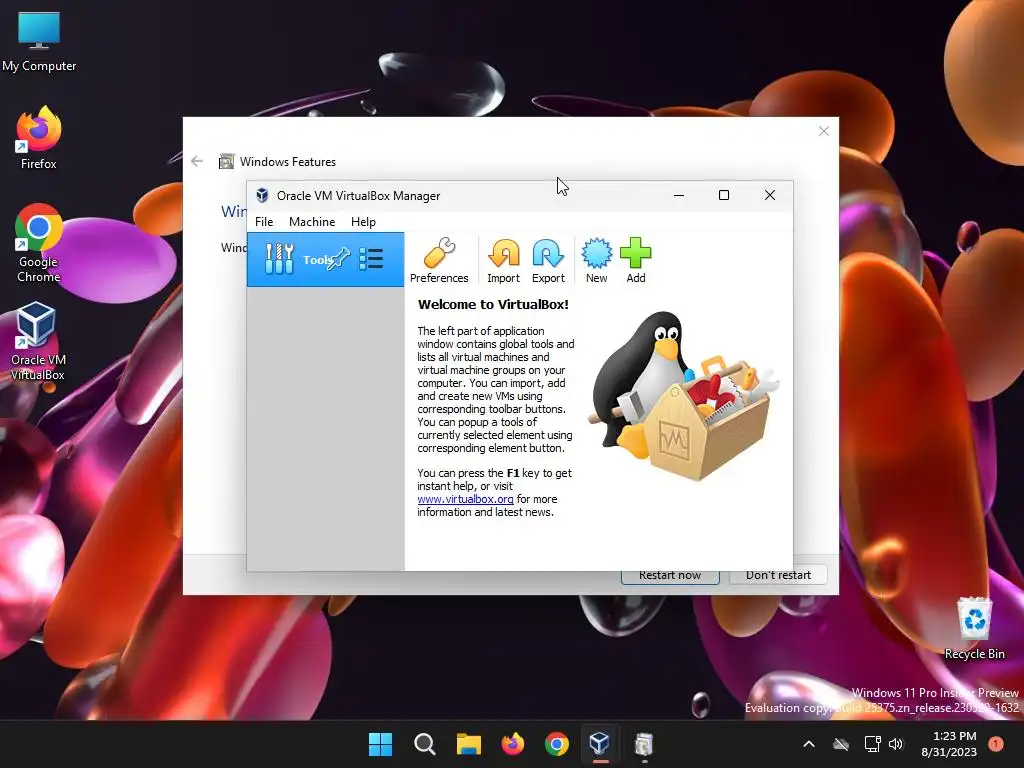
Task: Select the Recycle Bin desktop icon
Action: (x=974, y=628)
